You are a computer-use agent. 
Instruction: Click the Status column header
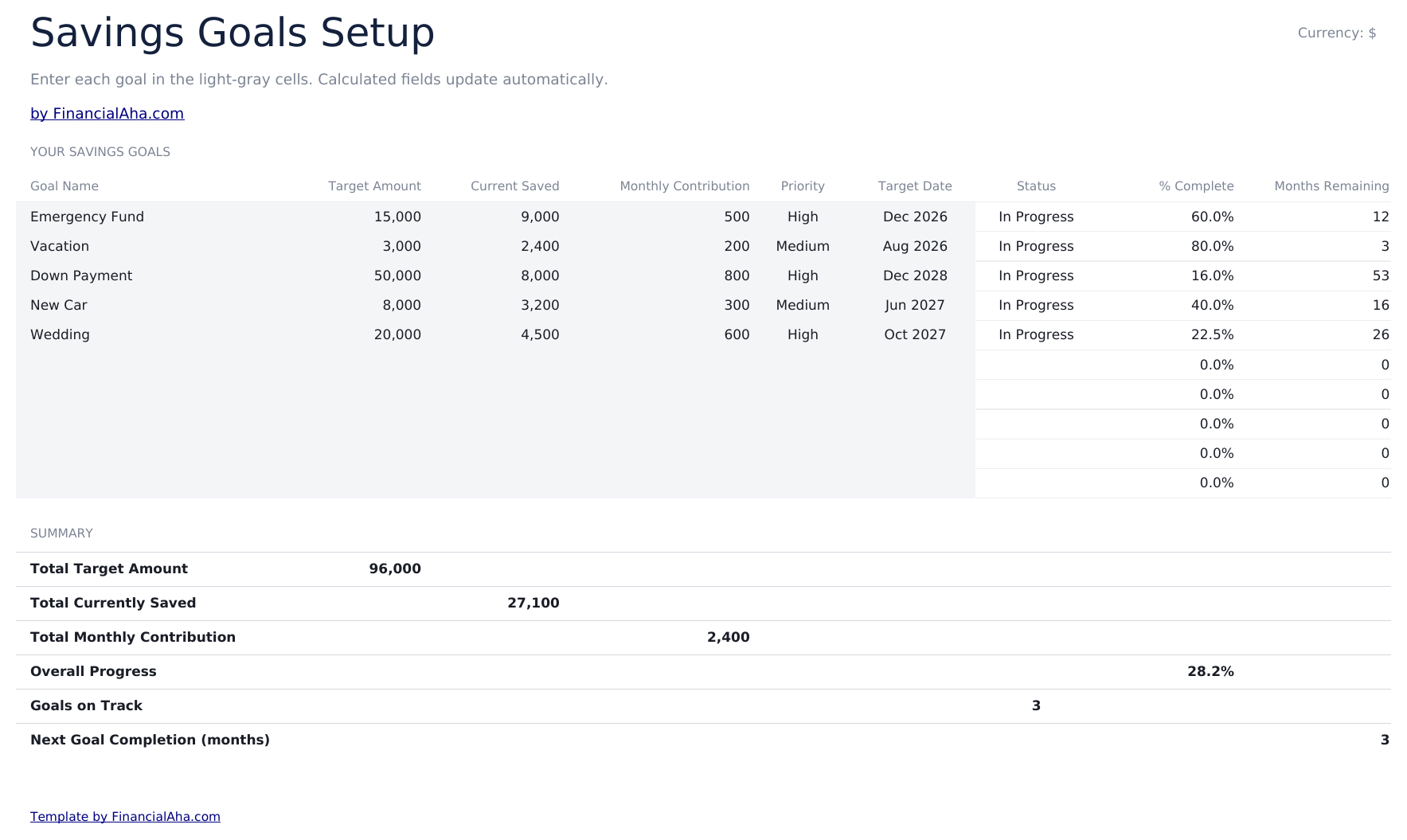pyautogui.click(x=1036, y=186)
